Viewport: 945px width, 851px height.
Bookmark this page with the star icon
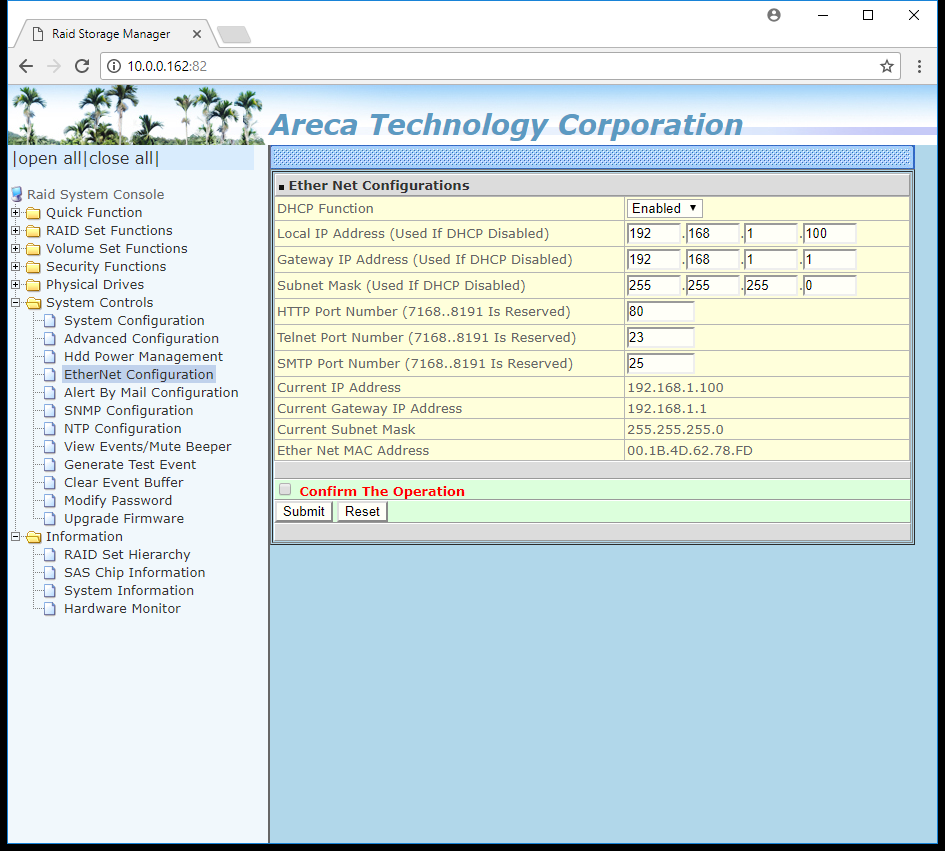(x=887, y=66)
